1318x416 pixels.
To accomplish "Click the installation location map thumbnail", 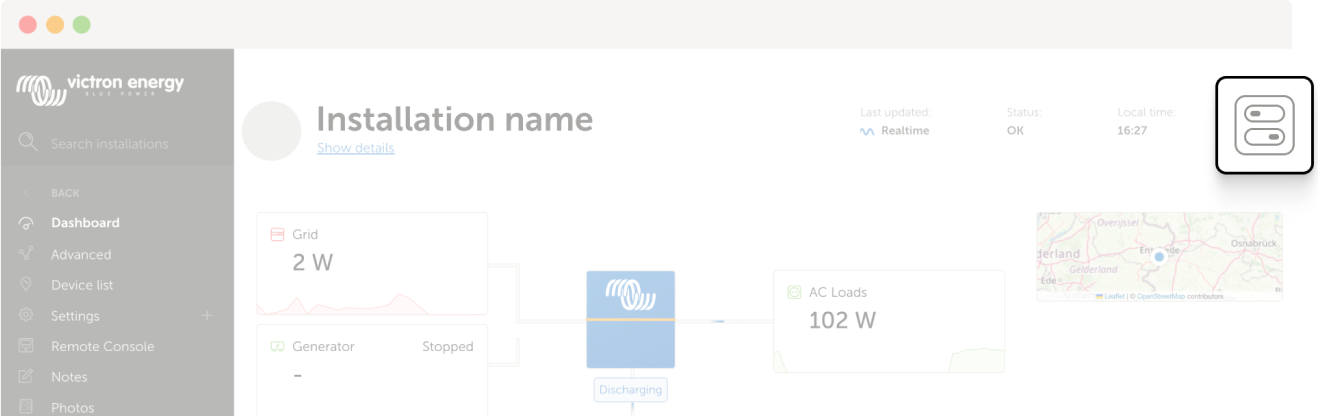I will click(x=1158, y=256).
